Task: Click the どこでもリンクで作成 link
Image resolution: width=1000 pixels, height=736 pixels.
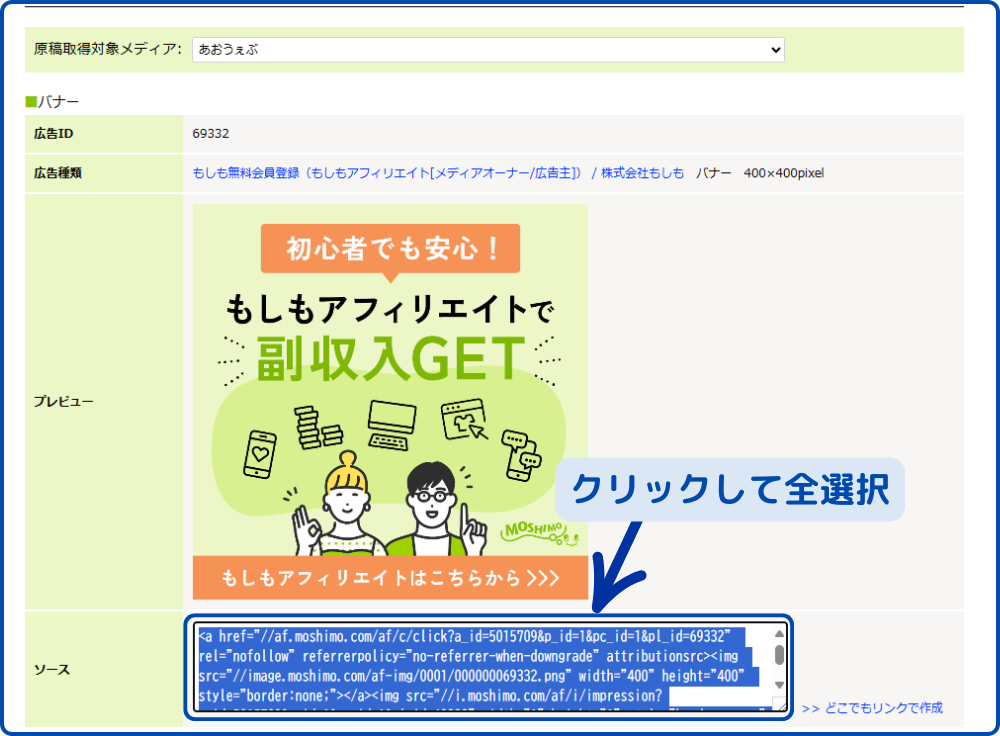Action: click(x=871, y=708)
